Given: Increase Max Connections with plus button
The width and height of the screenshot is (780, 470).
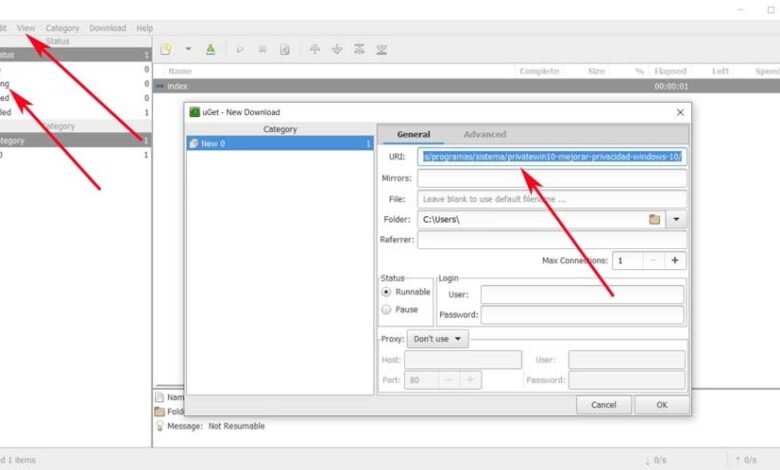Looking at the screenshot, I should [x=675, y=260].
